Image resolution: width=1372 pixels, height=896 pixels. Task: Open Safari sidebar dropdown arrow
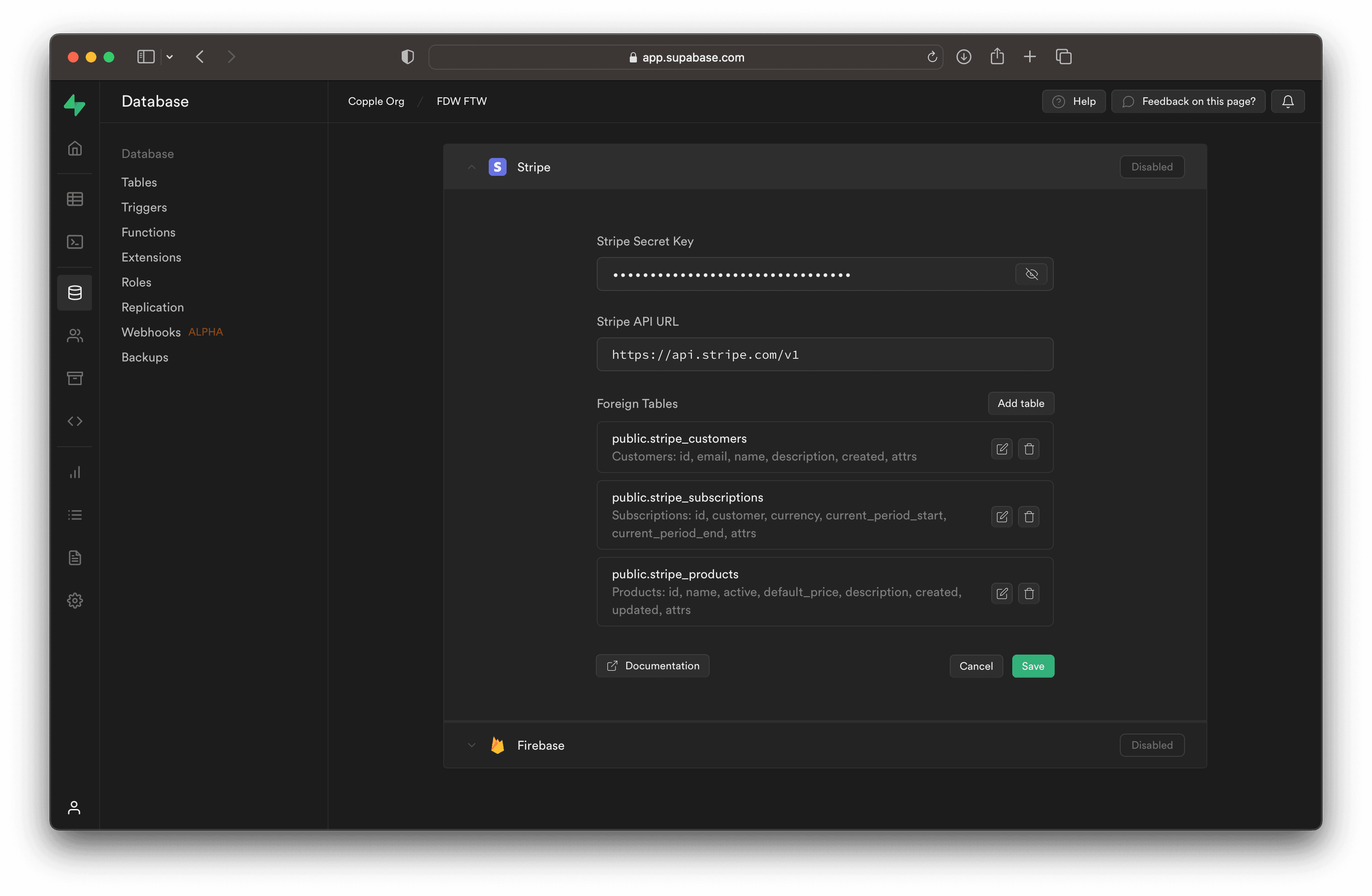coord(170,57)
